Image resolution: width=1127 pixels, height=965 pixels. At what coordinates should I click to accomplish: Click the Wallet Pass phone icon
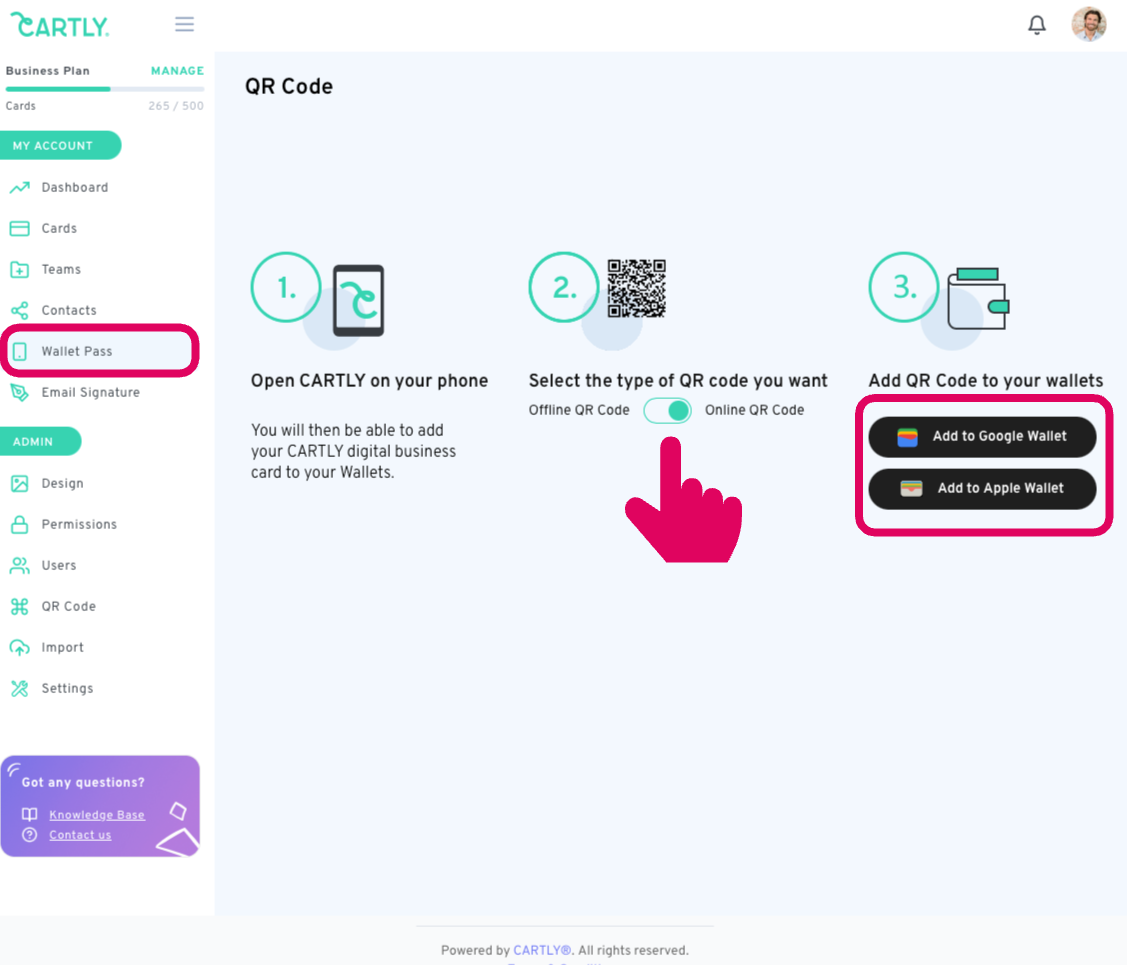[19, 351]
